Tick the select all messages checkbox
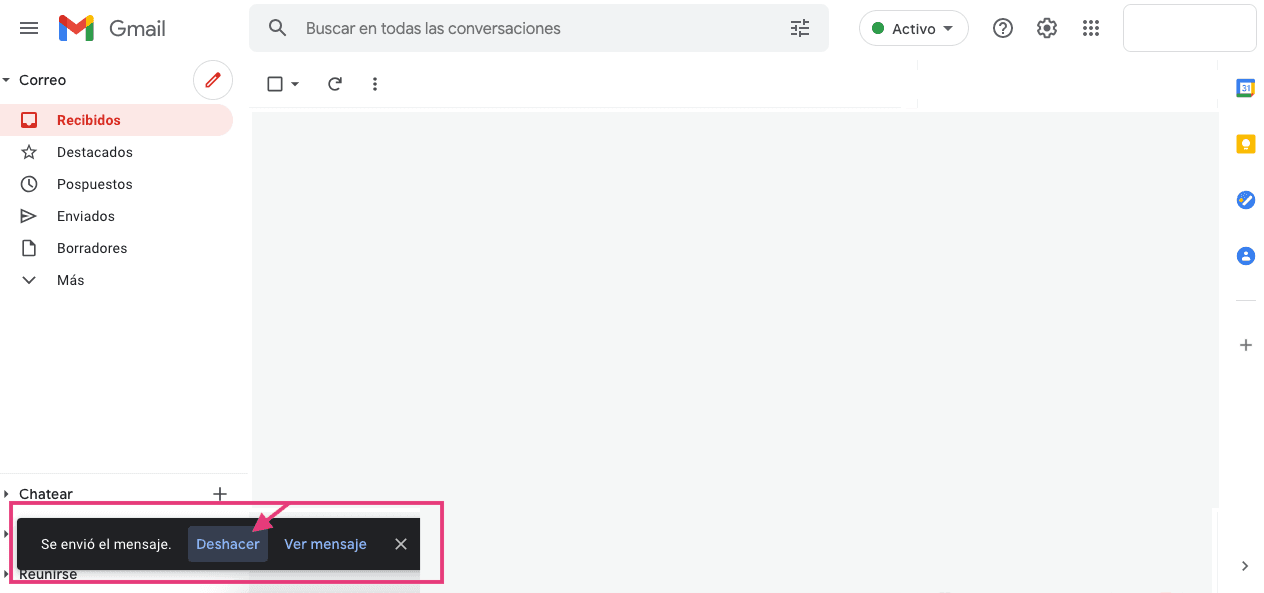This screenshot has width=1264, height=593. (x=275, y=84)
